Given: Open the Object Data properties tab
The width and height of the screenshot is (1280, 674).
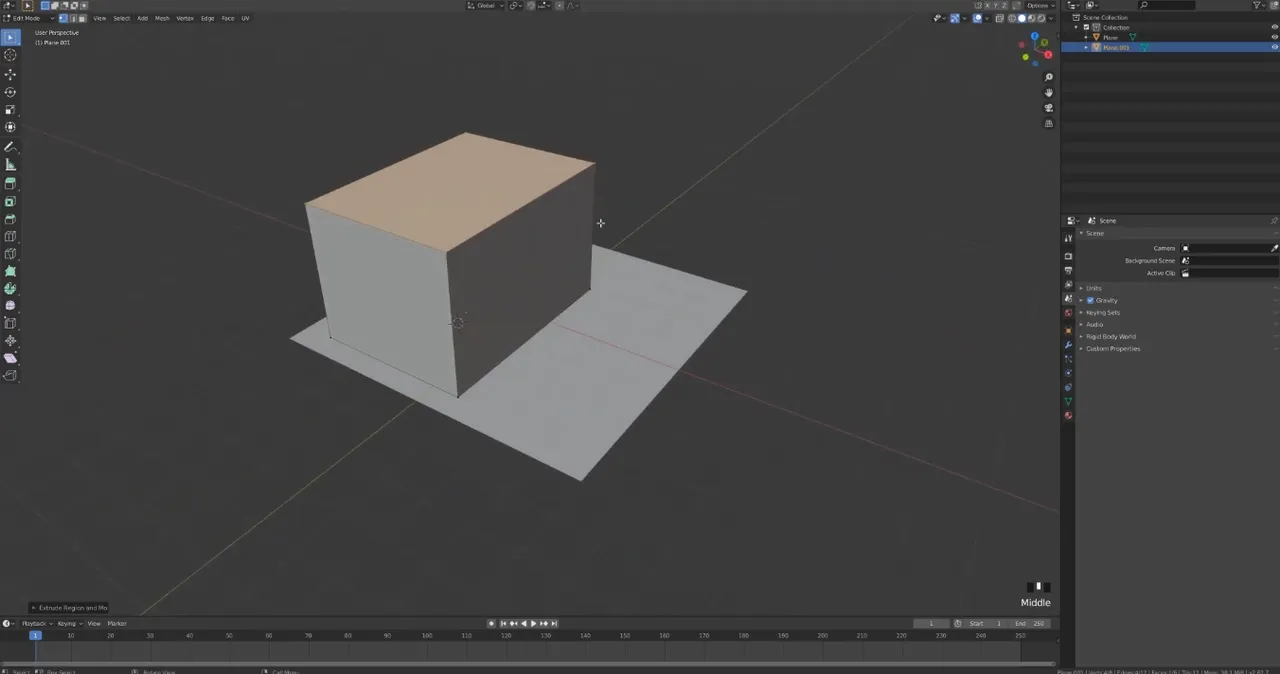Looking at the screenshot, I should click(x=1068, y=401).
